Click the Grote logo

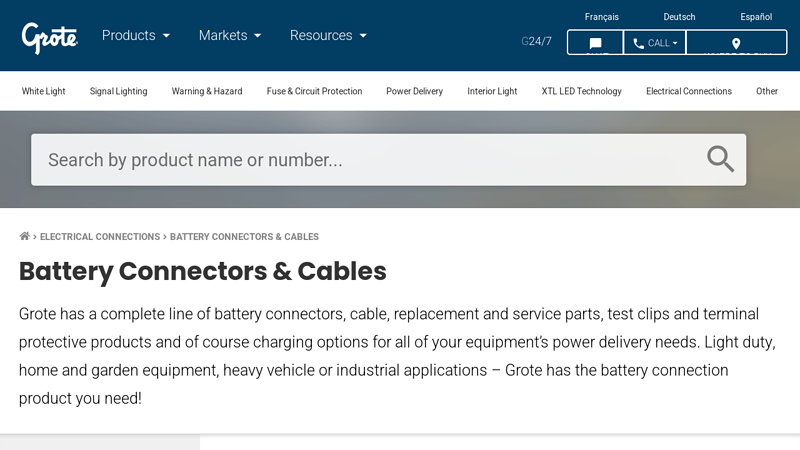[49, 38]
